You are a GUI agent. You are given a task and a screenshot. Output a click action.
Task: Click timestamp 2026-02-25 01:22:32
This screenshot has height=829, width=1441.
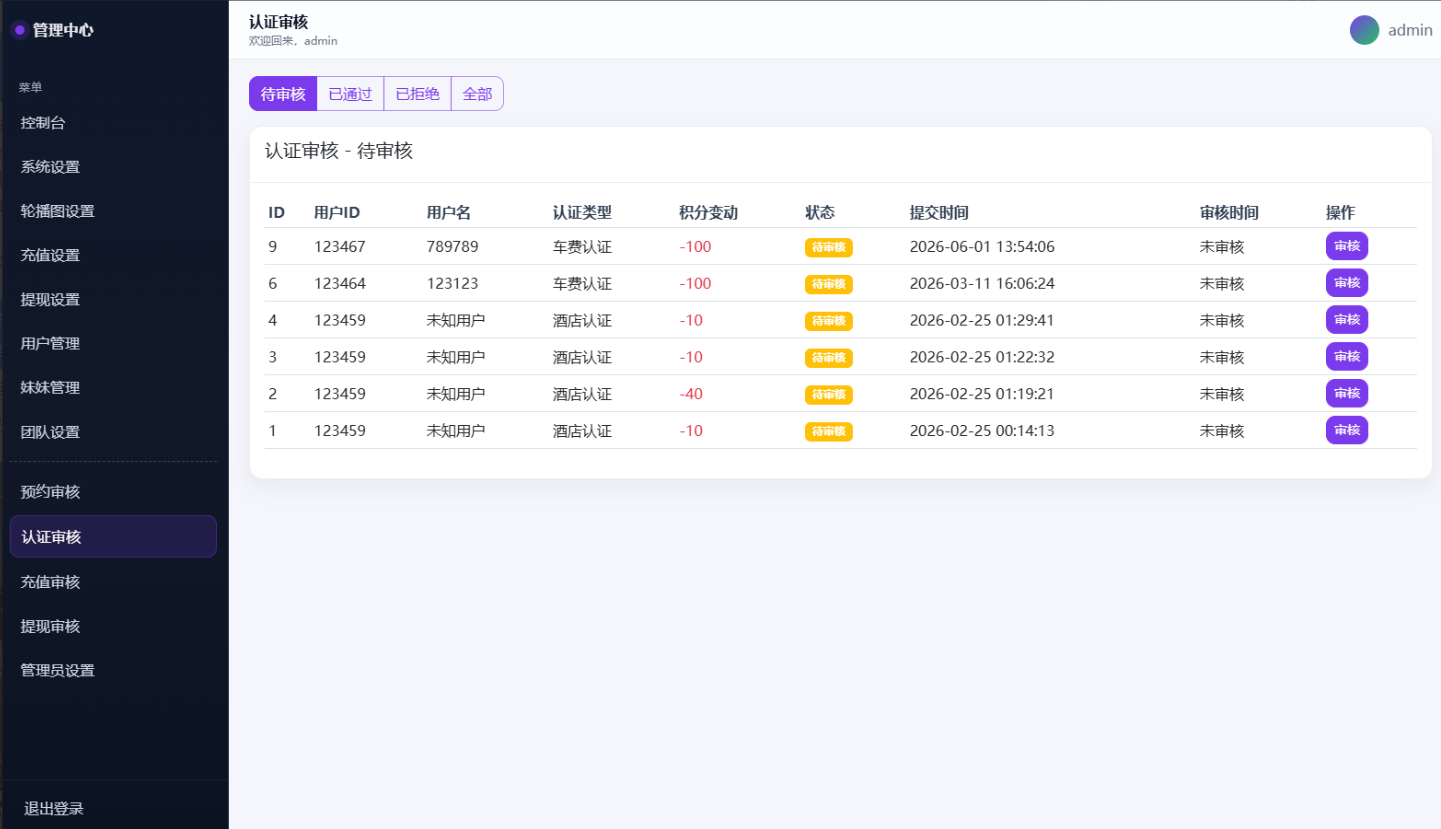982,357
